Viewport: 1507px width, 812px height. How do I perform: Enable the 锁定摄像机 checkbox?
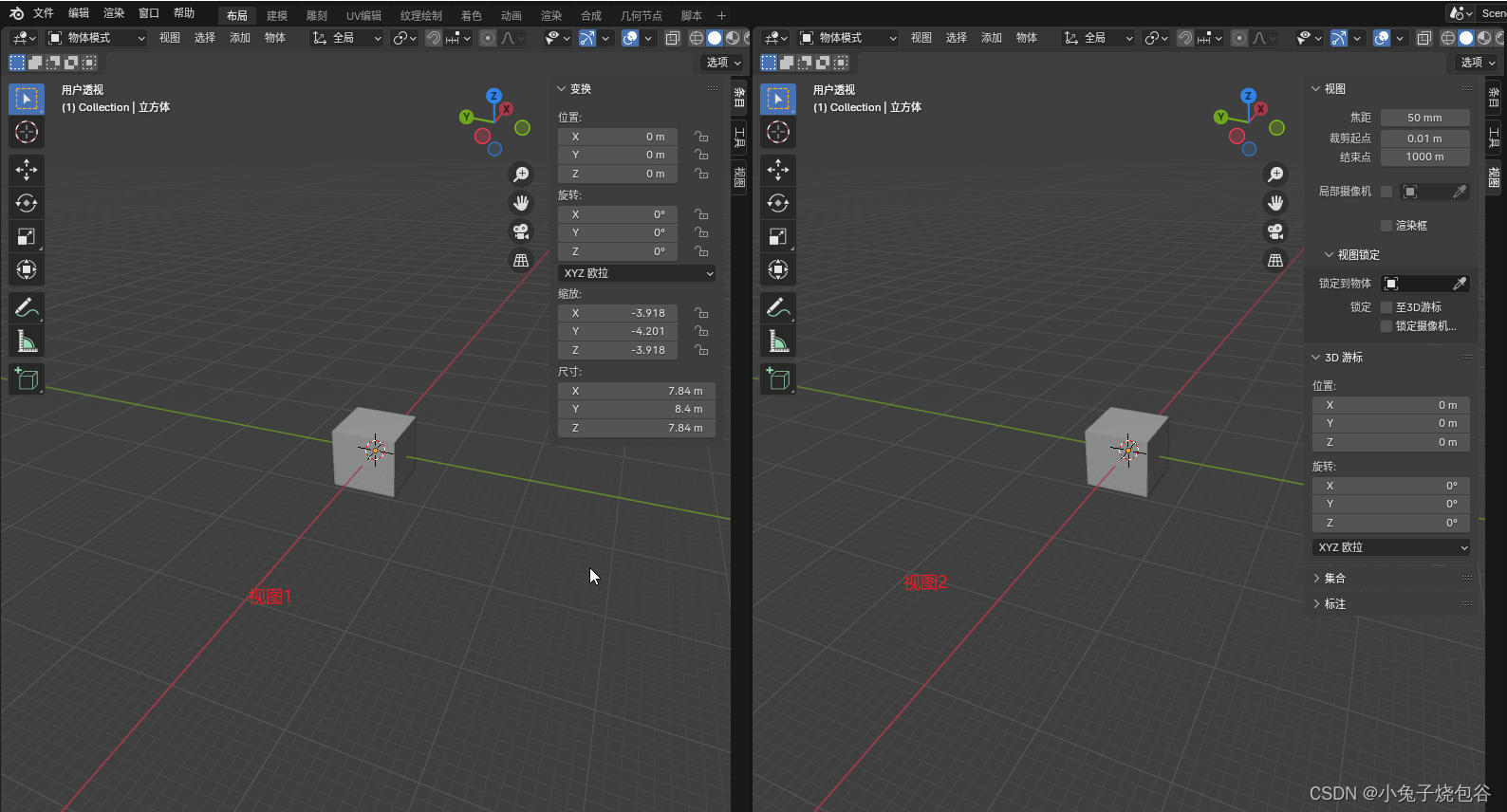(1386, 326)
